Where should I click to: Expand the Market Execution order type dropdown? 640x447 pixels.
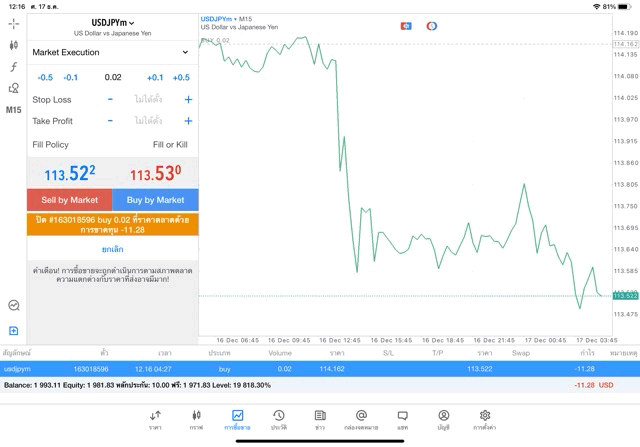(x=111, y=52)
